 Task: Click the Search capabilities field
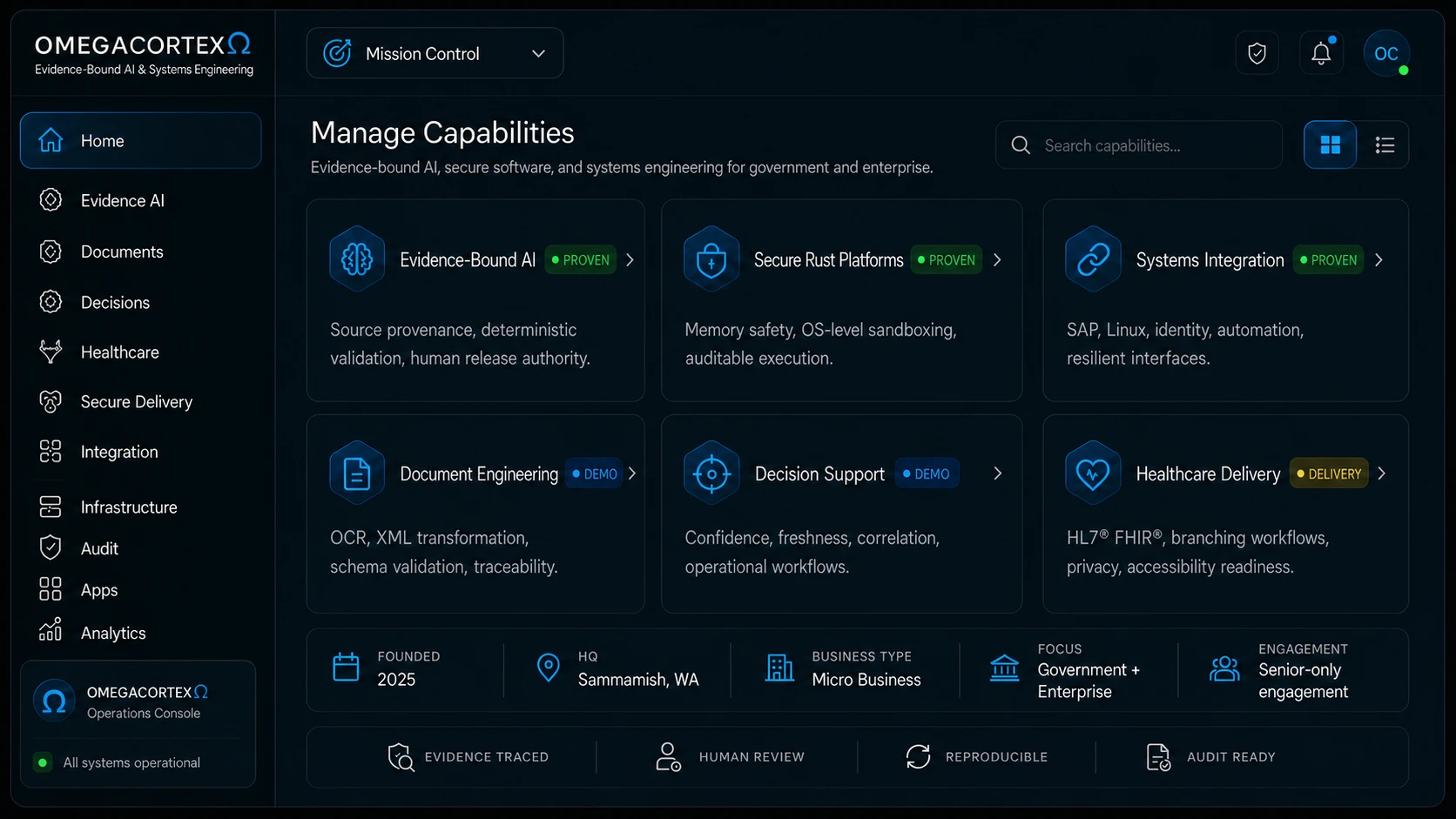pyautogui.click(x=1139, y=144)
